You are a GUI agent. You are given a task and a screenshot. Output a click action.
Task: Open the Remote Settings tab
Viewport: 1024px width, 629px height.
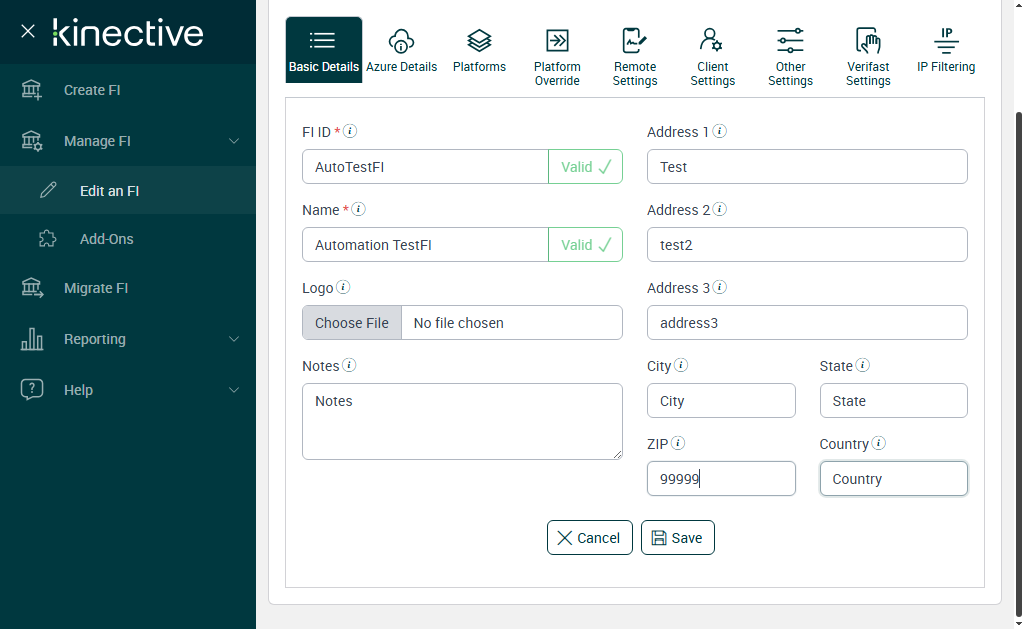coord(635,57)
